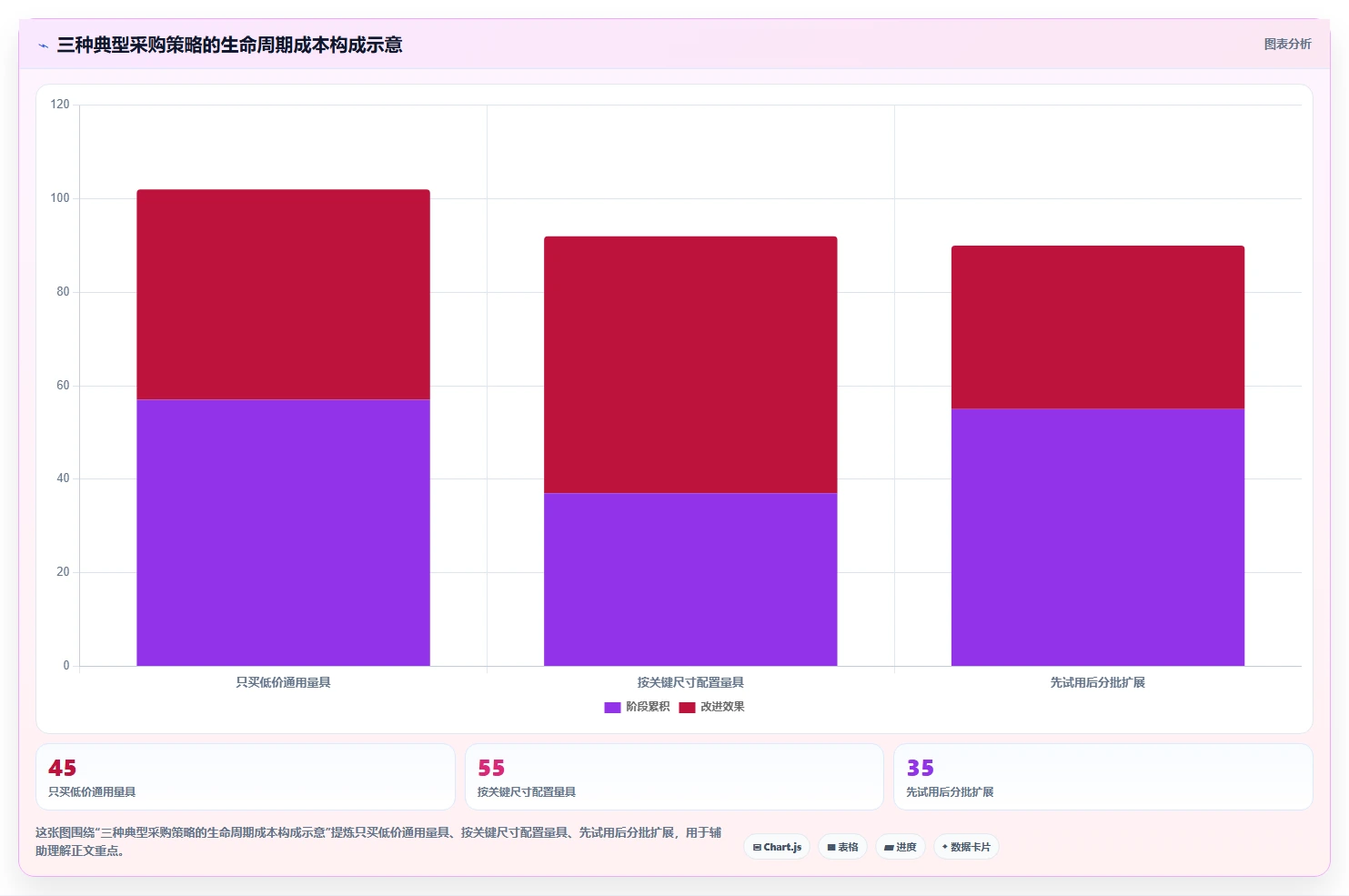Click the red 改进效果 legend swatch

pos(687,707)
